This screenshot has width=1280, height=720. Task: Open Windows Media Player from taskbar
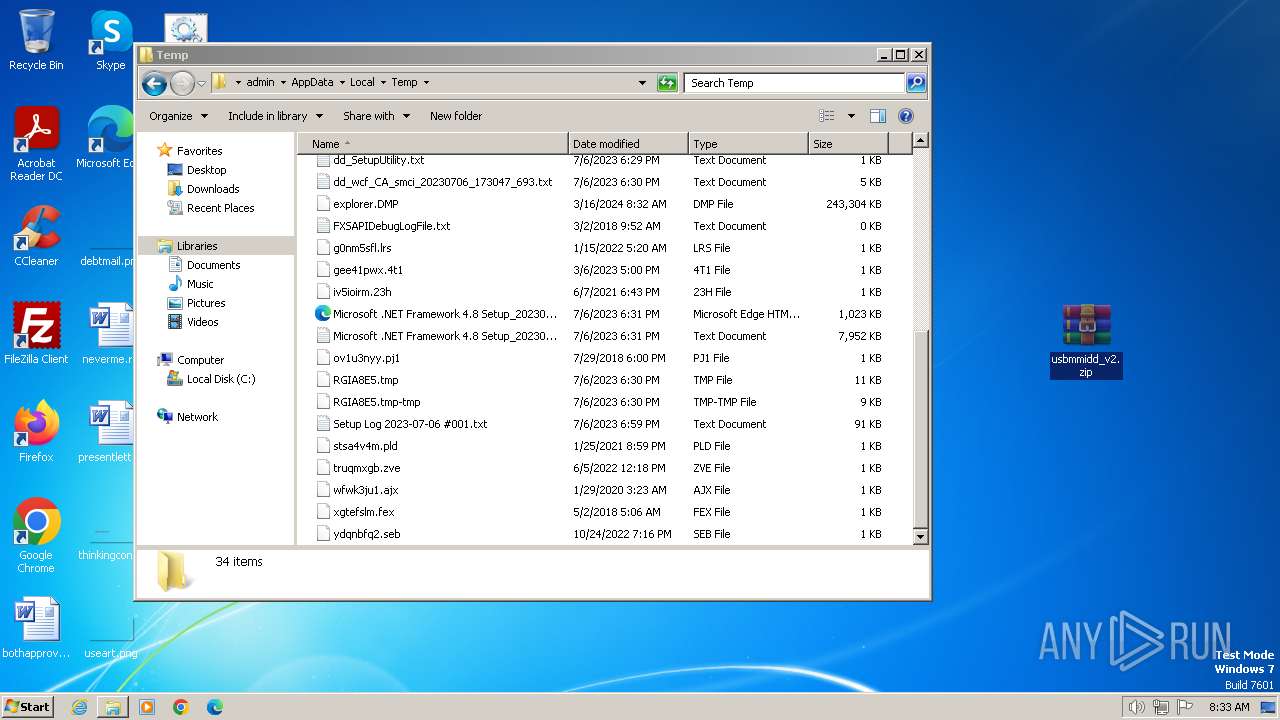[147, 707]
